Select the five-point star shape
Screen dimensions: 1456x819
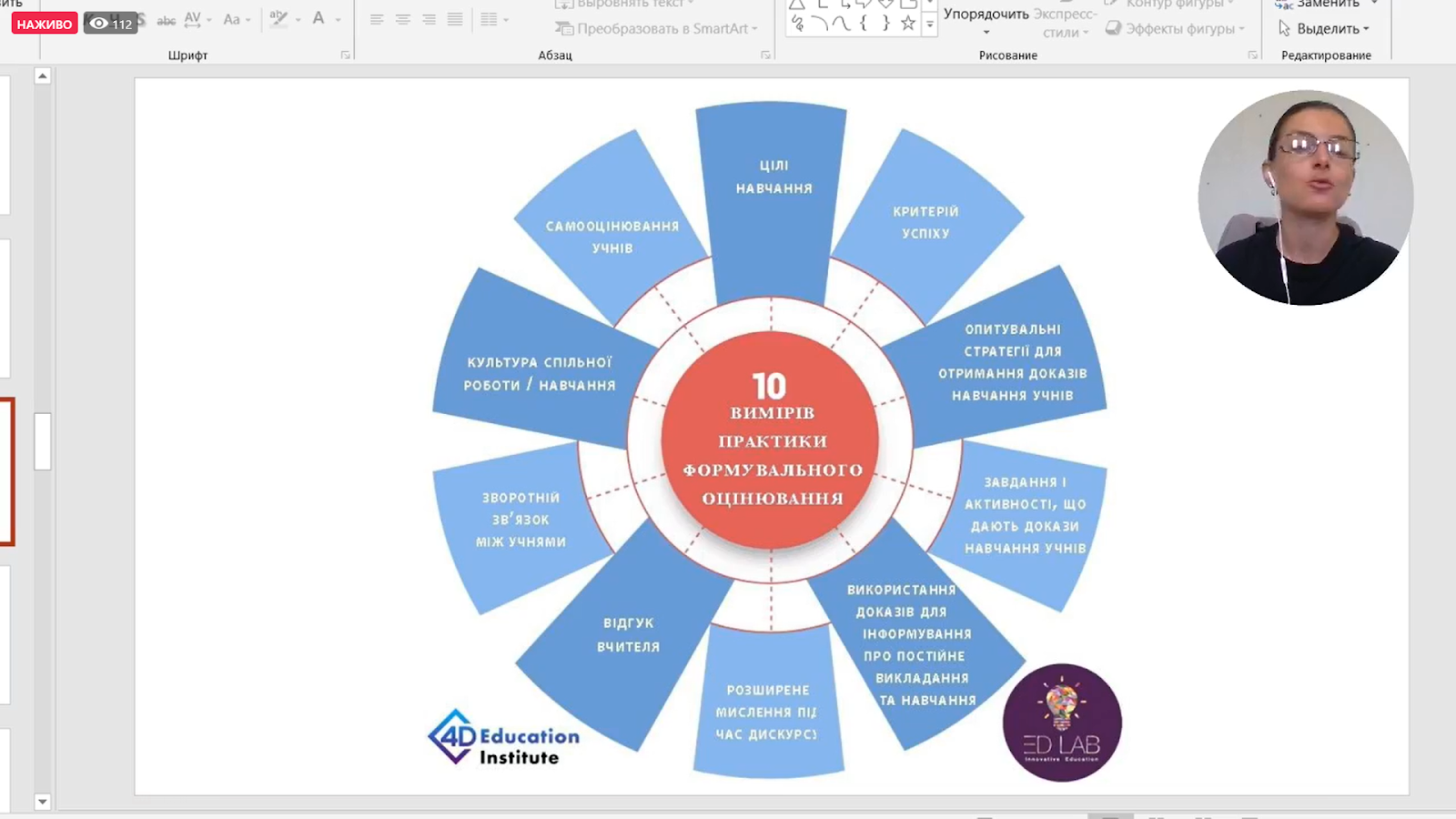tap(907, 24)
